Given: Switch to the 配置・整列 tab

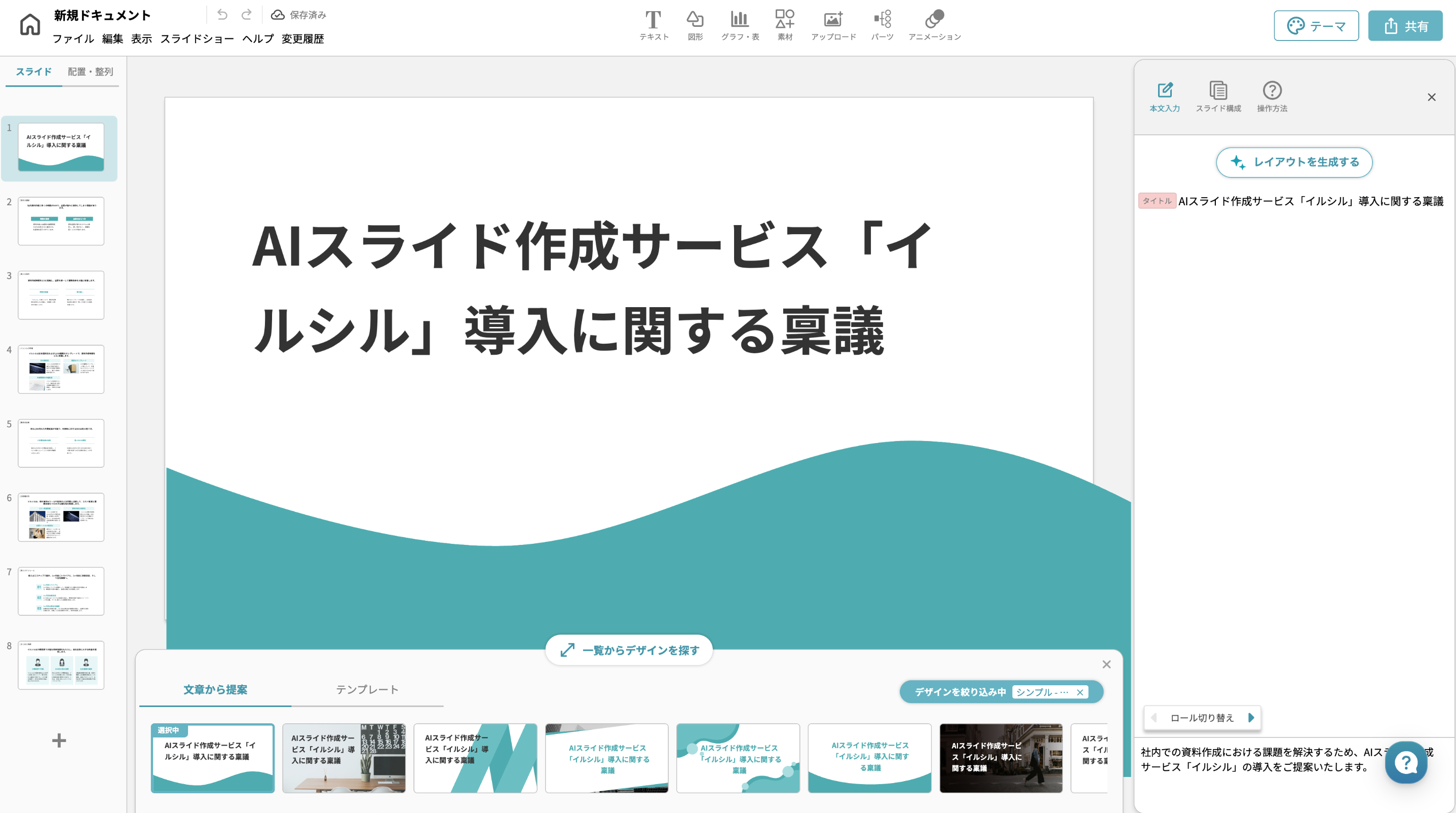Looking at the screenshot, I should [91, 72].
